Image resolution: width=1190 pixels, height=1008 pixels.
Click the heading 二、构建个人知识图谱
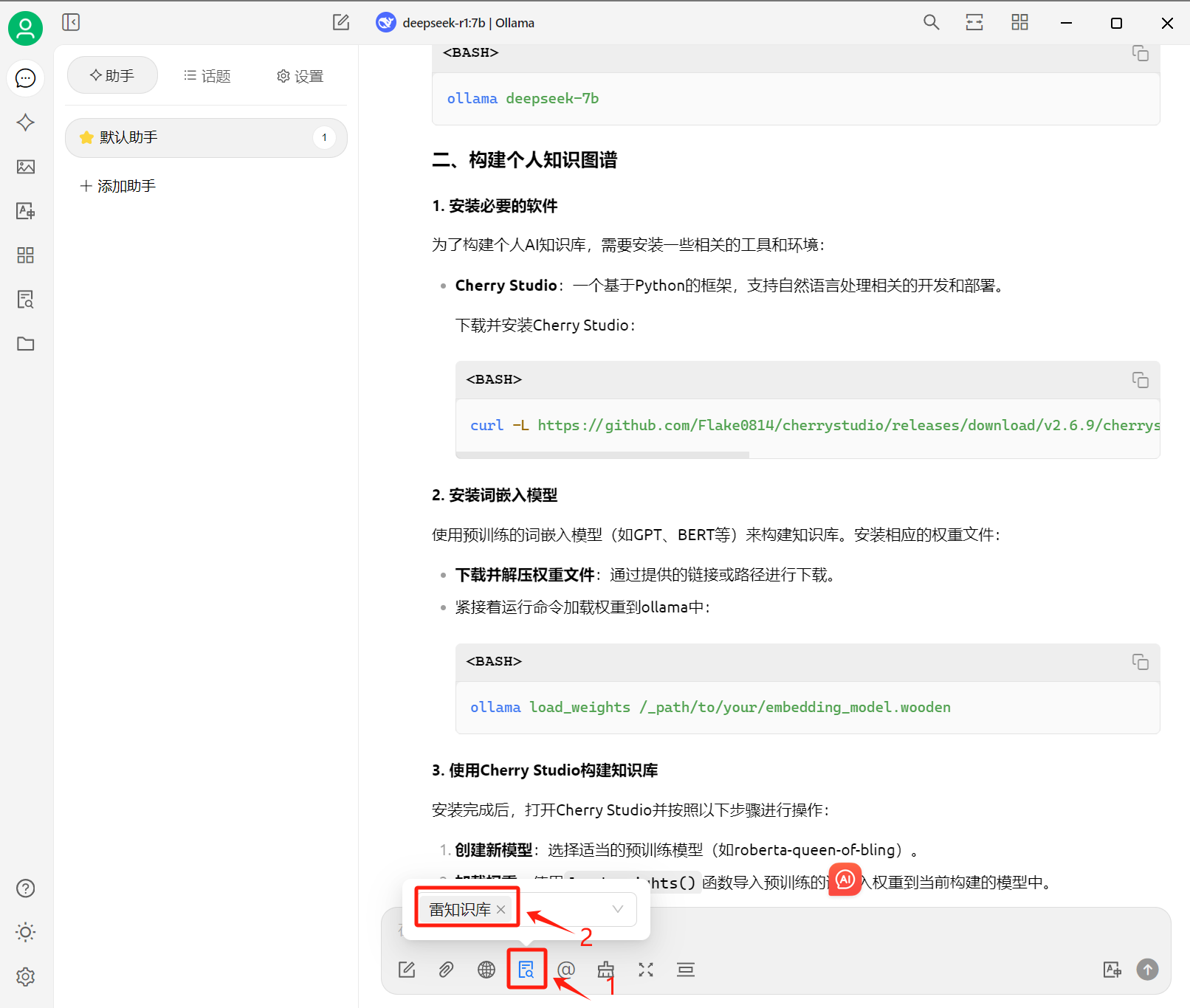(x=525, y=159)
